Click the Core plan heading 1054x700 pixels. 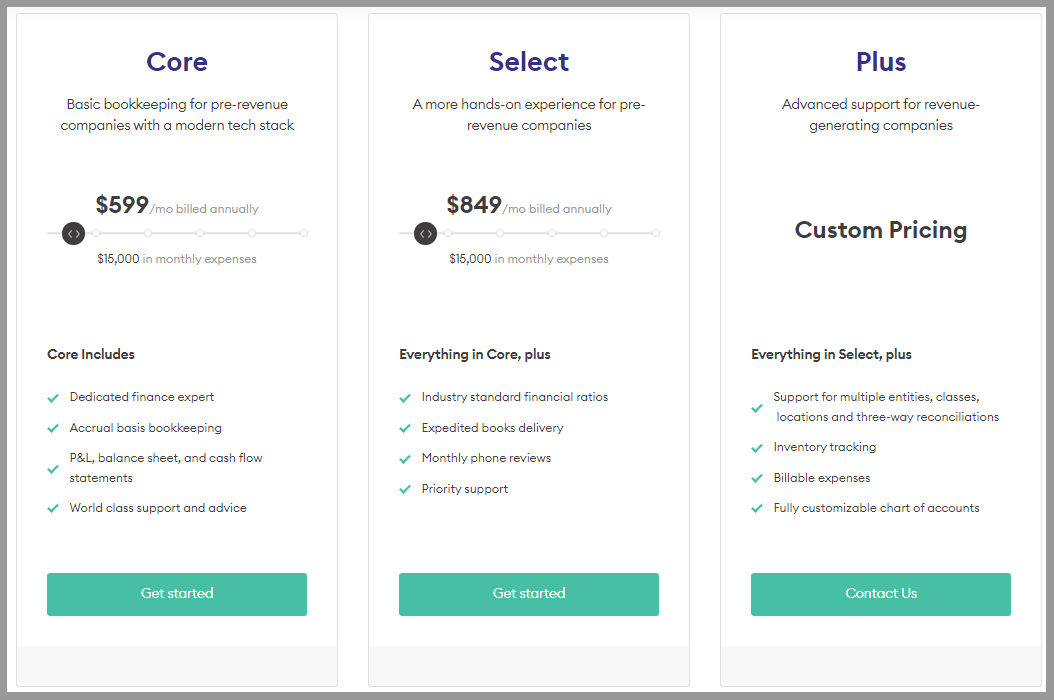[177, 62]
